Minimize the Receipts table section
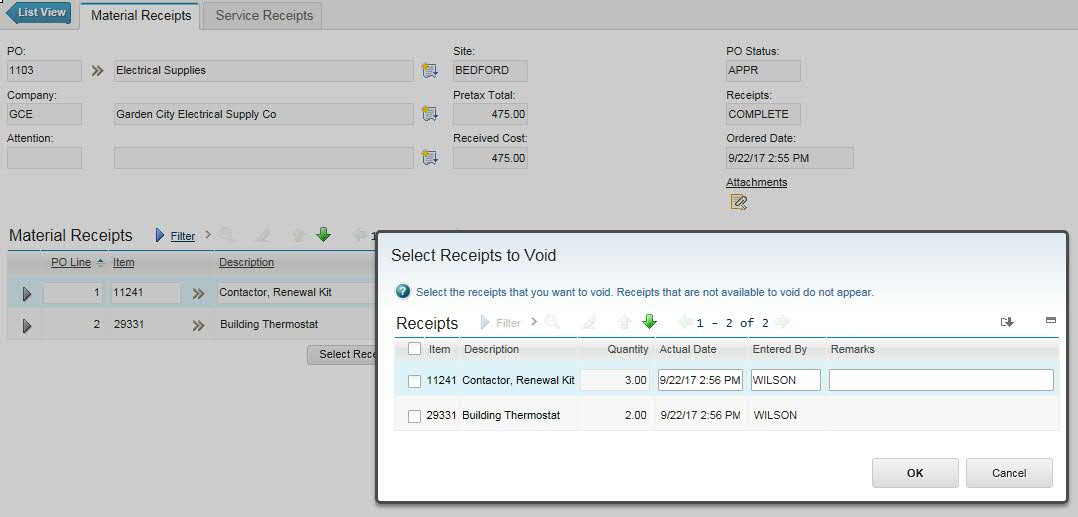Image resolution: width=1078 pixels, height=517 pixels. [x=1050, y=321]
